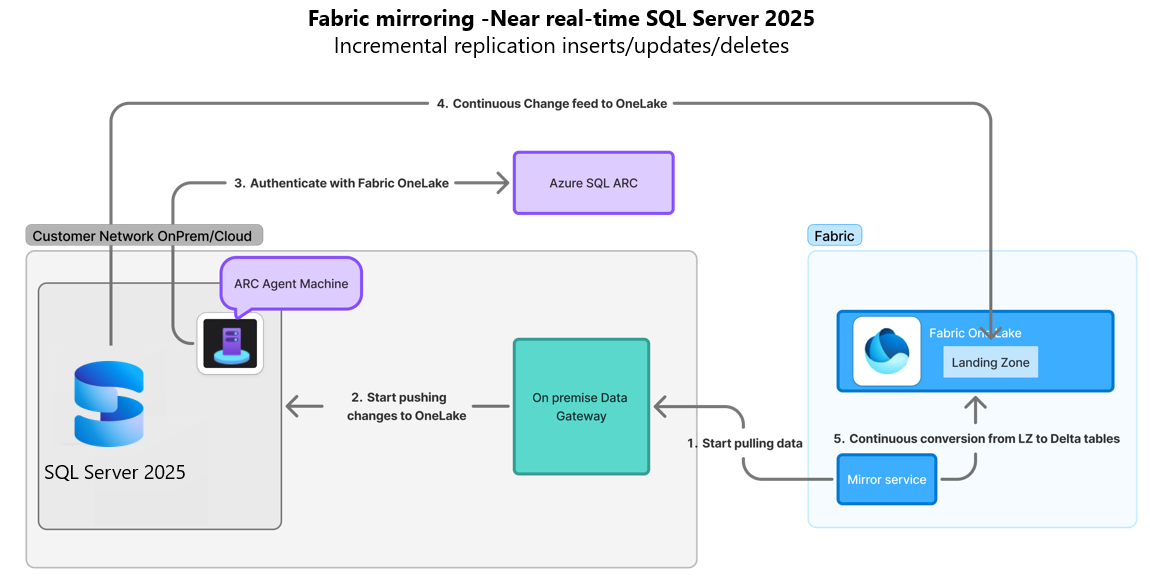Click the Continuous Change feed to OneLake label
The height and width of the screenshot is (579, 1150).
[552, 103]
